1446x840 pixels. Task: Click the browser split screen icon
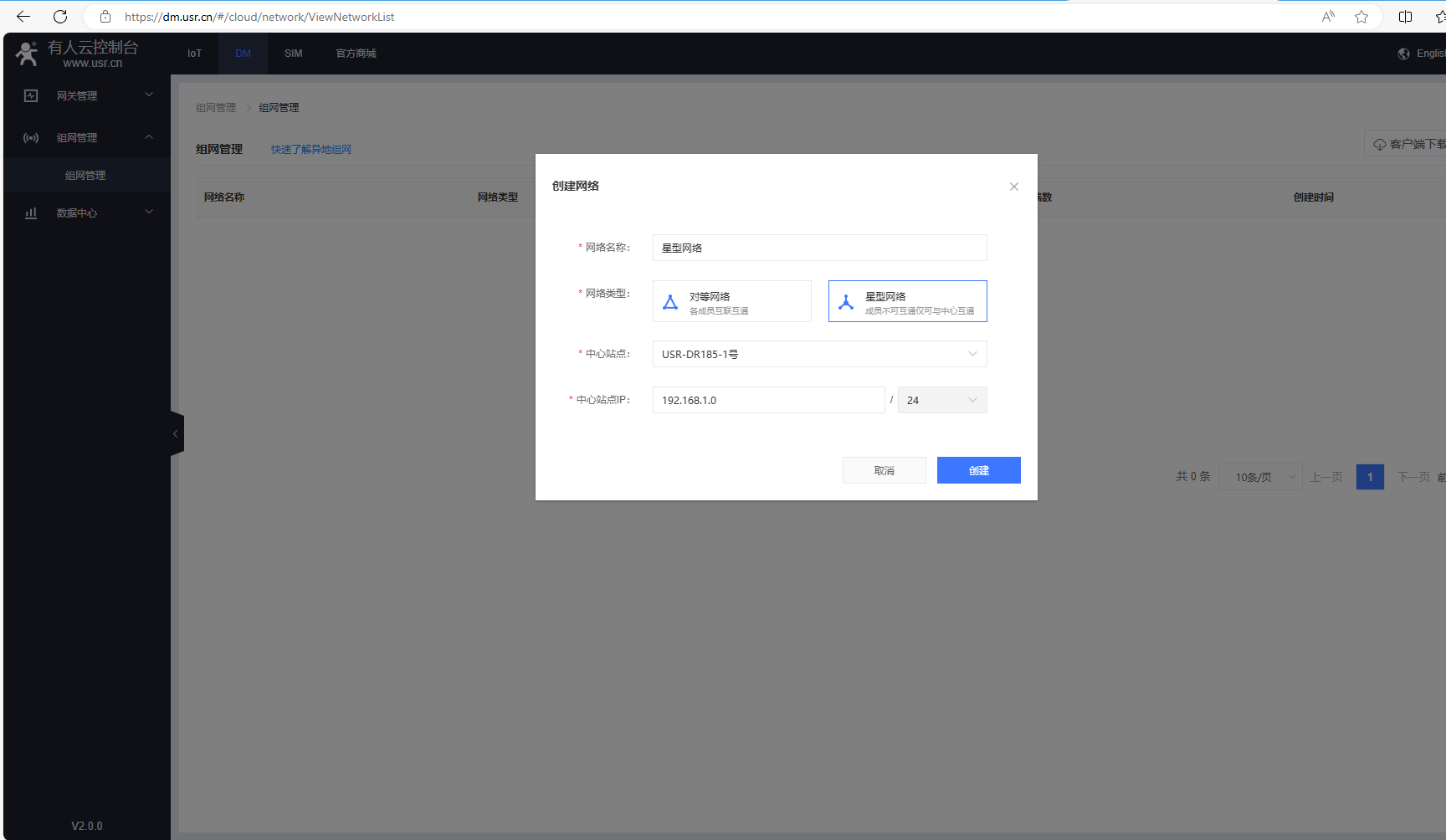[x=1405, y=17]
